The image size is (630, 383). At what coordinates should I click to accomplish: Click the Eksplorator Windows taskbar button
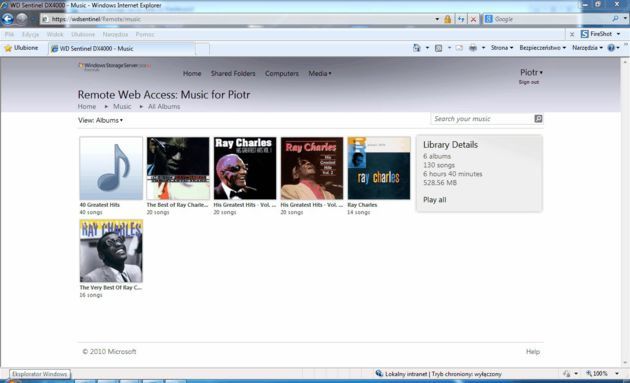40,374
